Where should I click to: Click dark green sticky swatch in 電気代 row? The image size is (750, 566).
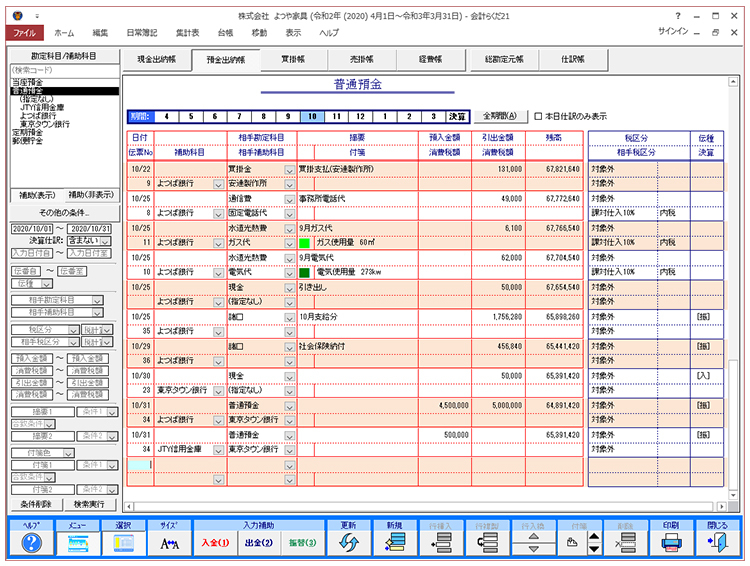(304, 273)
